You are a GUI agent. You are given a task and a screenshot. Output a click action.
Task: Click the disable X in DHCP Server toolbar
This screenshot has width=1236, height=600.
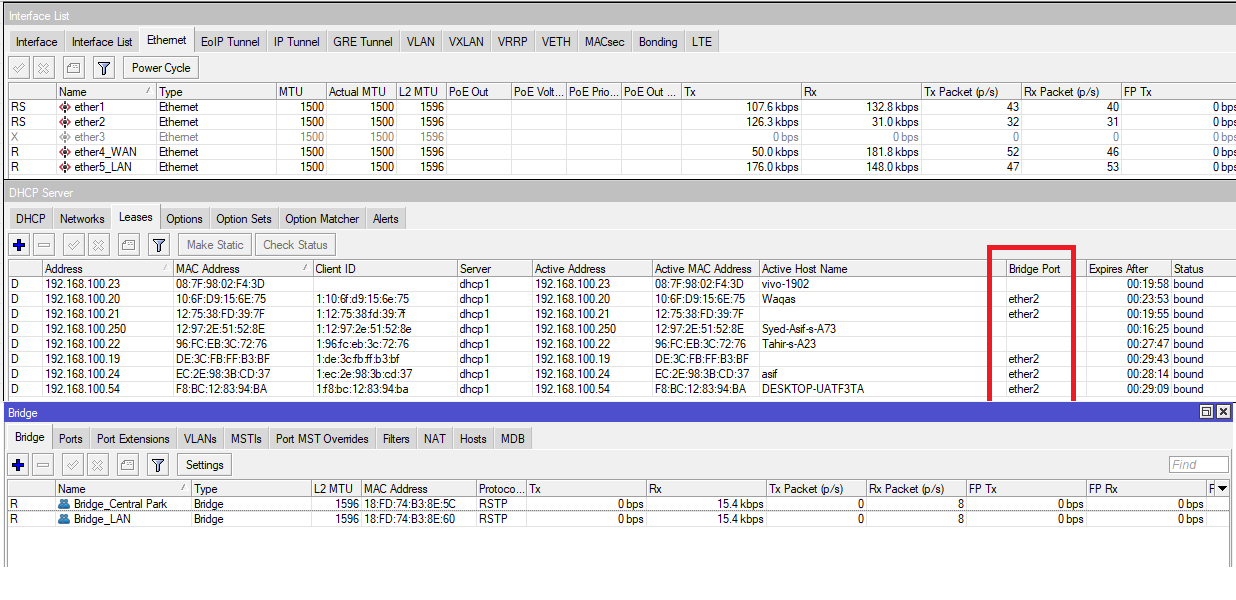(97, 244)
